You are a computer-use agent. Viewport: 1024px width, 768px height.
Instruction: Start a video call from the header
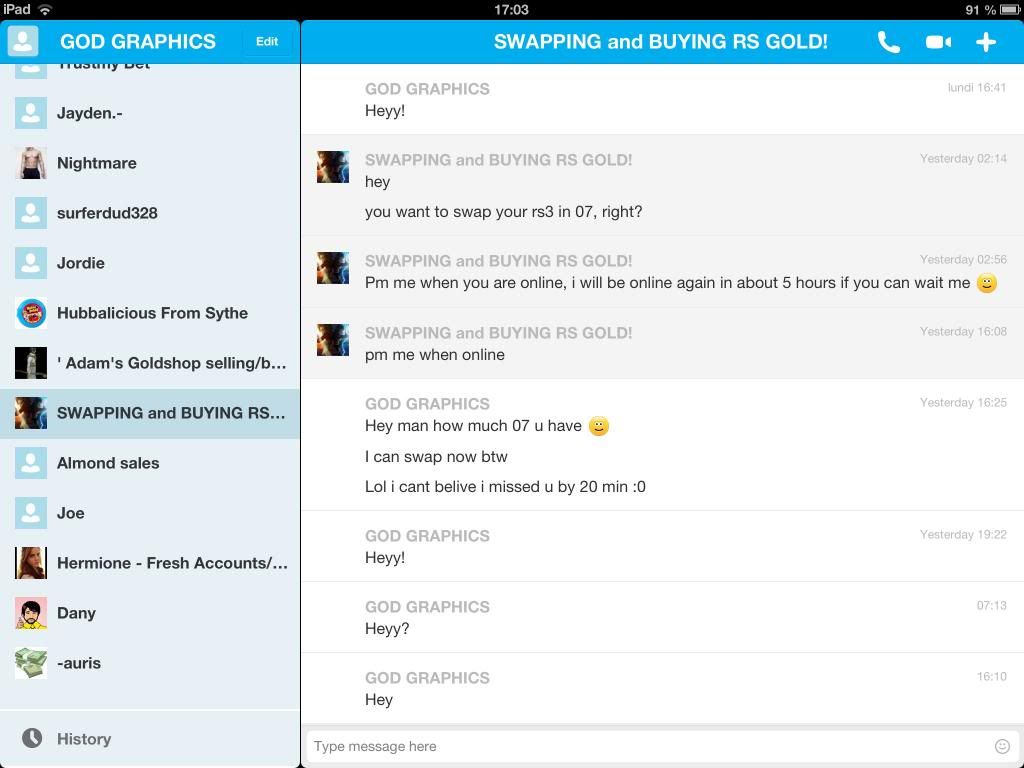point(938,42)
